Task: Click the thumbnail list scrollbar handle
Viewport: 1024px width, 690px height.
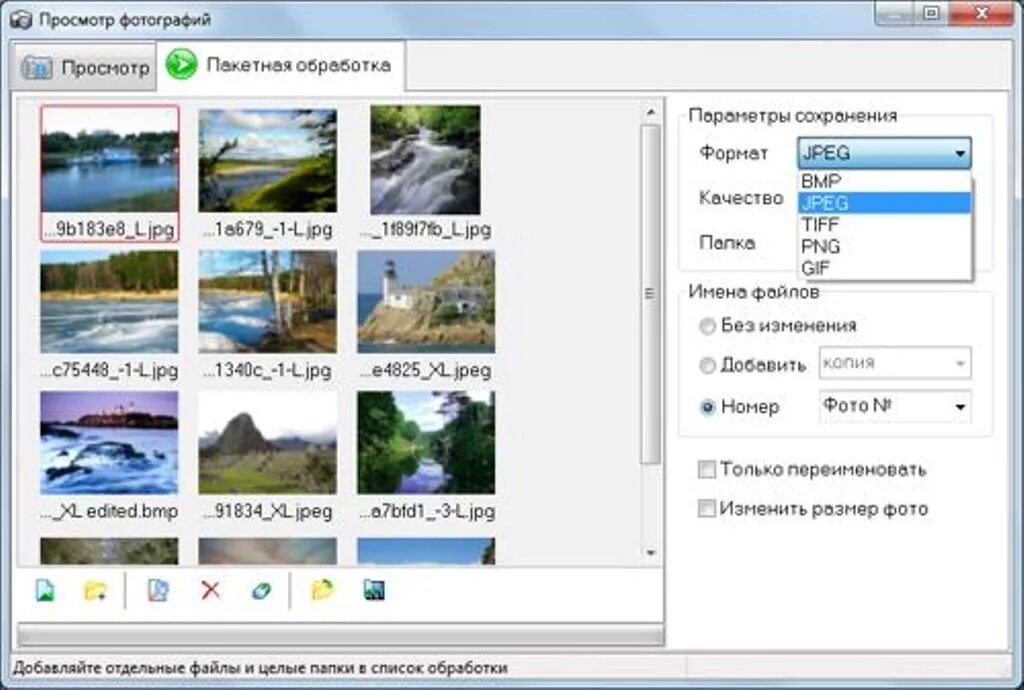Action: [650, 294]
